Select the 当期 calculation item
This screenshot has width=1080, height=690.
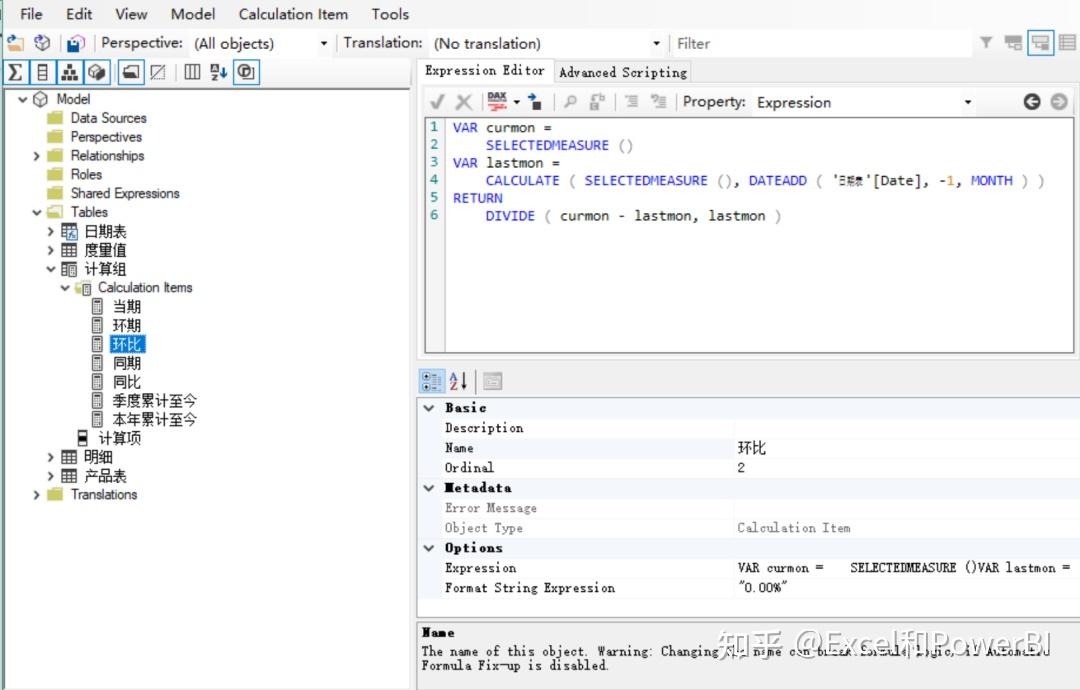127,307
